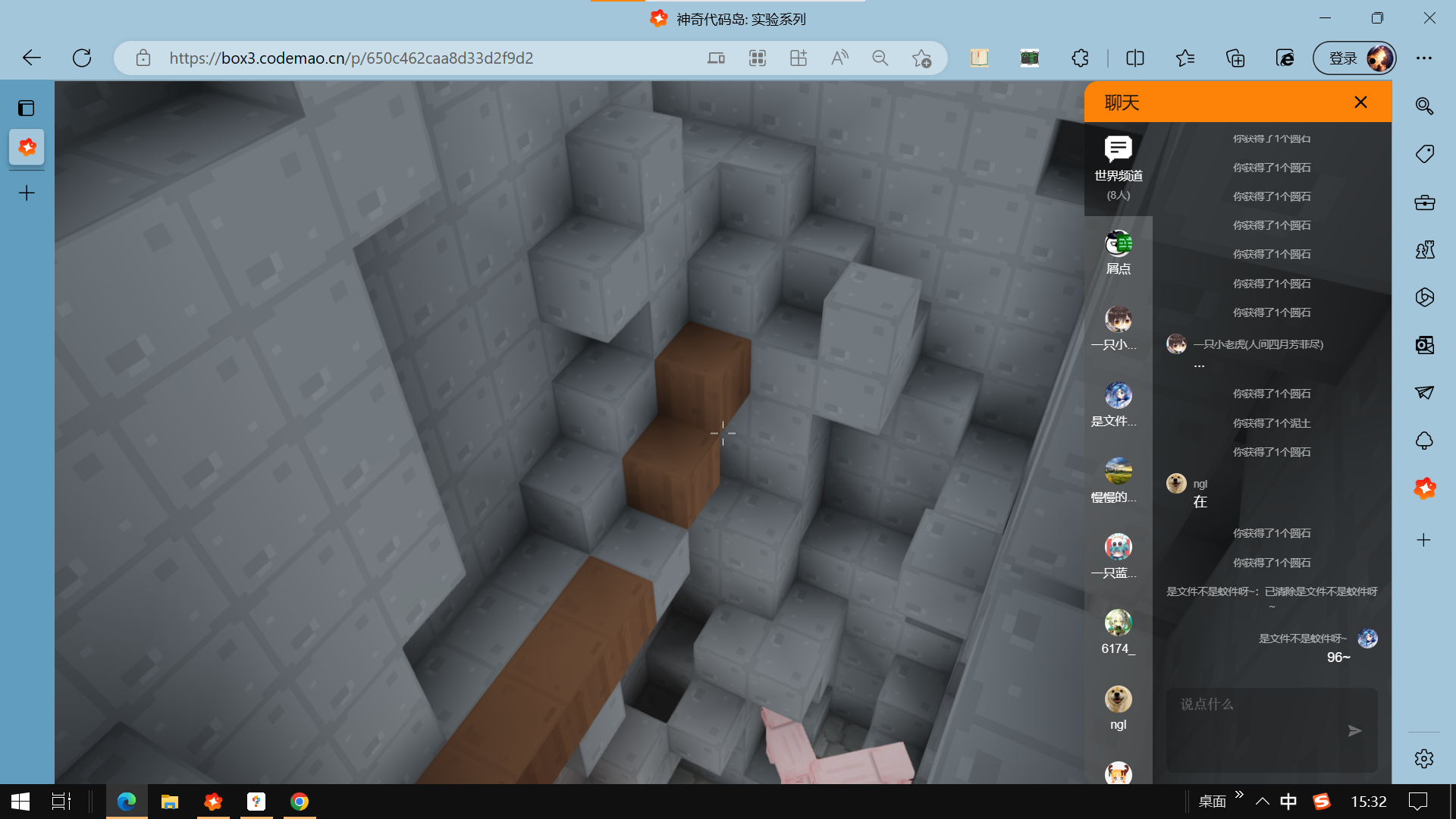Go back to the previous page

32,58
